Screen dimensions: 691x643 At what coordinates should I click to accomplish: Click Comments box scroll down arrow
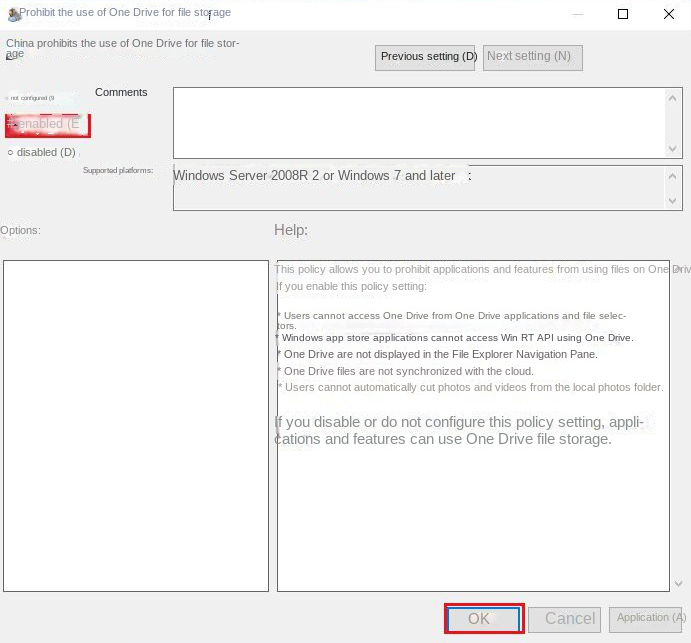673,148
